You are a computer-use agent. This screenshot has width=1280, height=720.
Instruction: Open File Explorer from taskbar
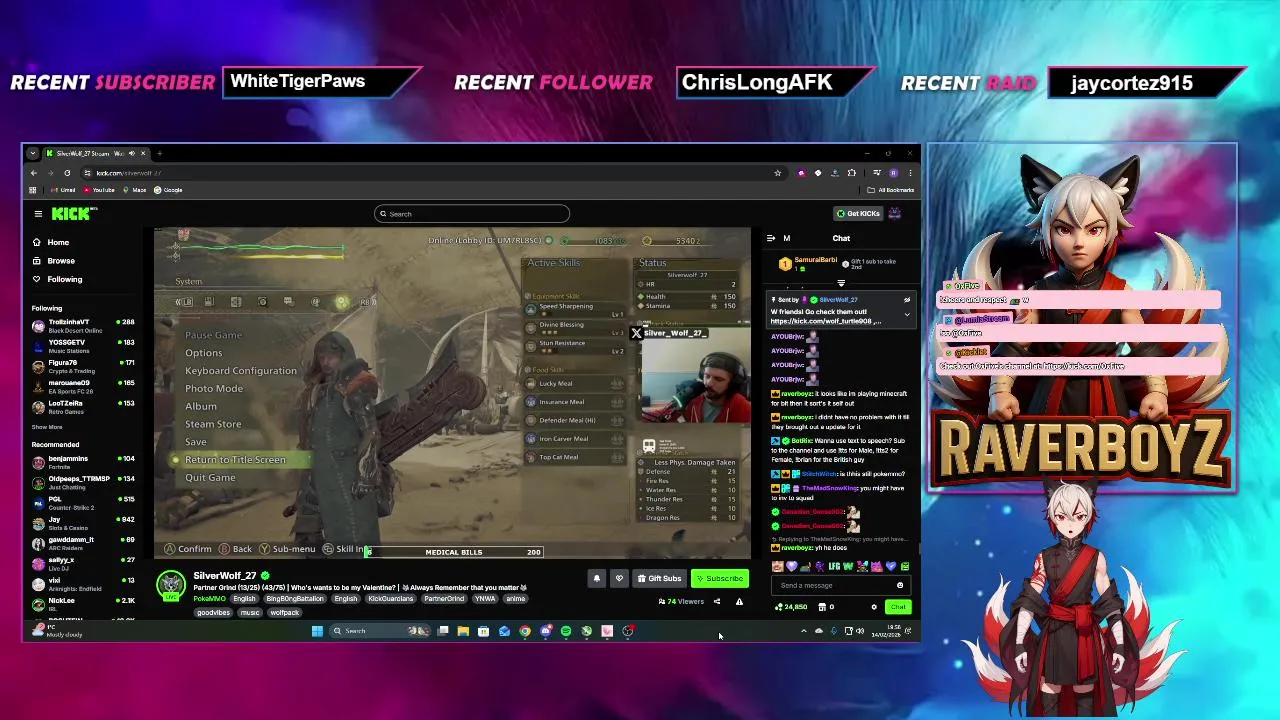coord(463,631)
